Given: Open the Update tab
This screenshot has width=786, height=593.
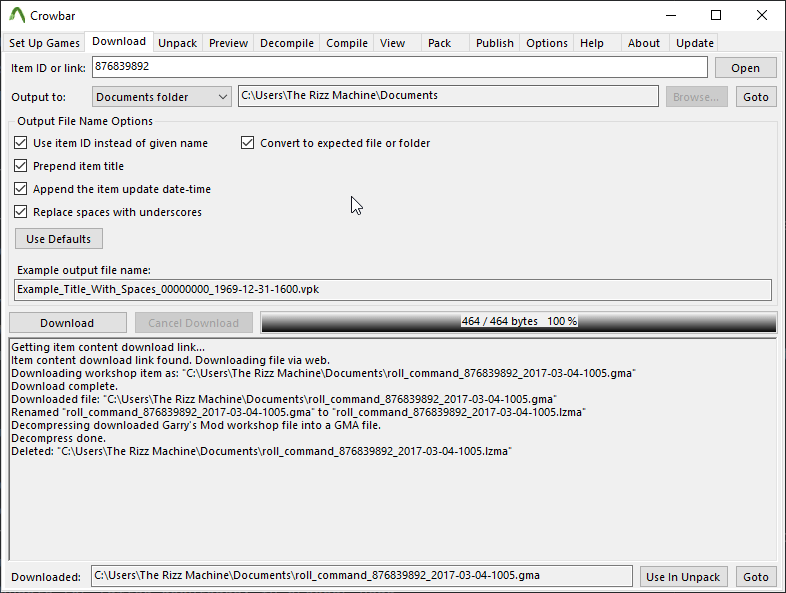Looking at the screenshot, I should coord(695,43).
